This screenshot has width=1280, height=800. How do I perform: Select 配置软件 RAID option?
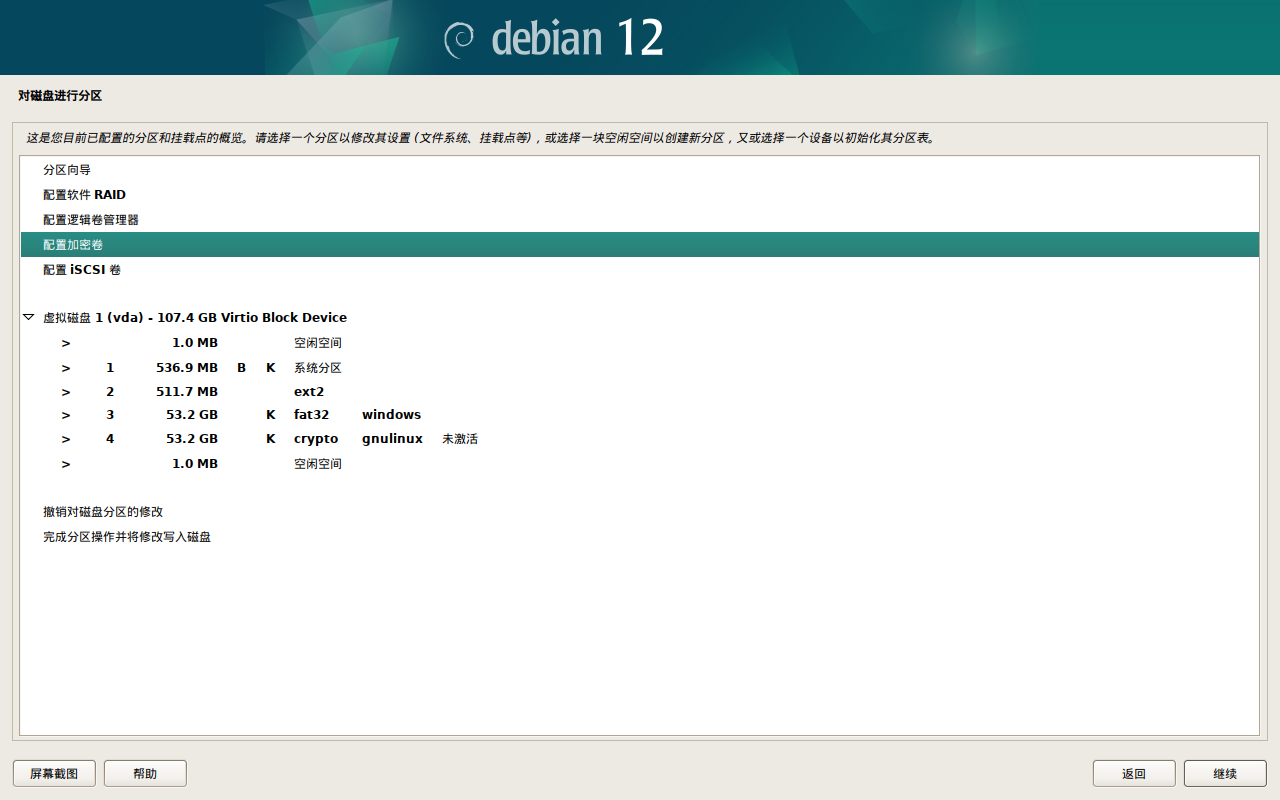(x=640, y=195)
